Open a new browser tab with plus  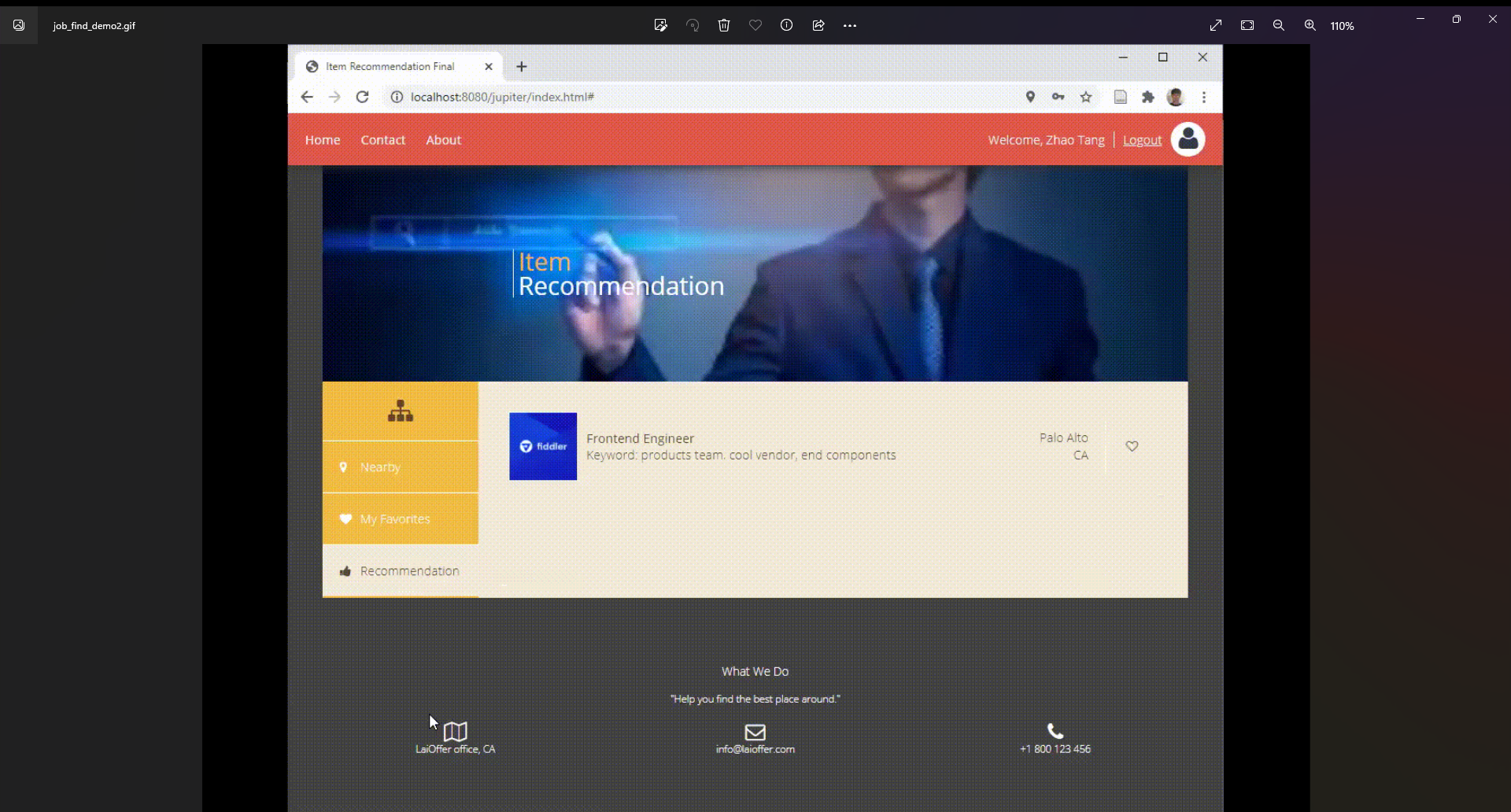[522, 67]
